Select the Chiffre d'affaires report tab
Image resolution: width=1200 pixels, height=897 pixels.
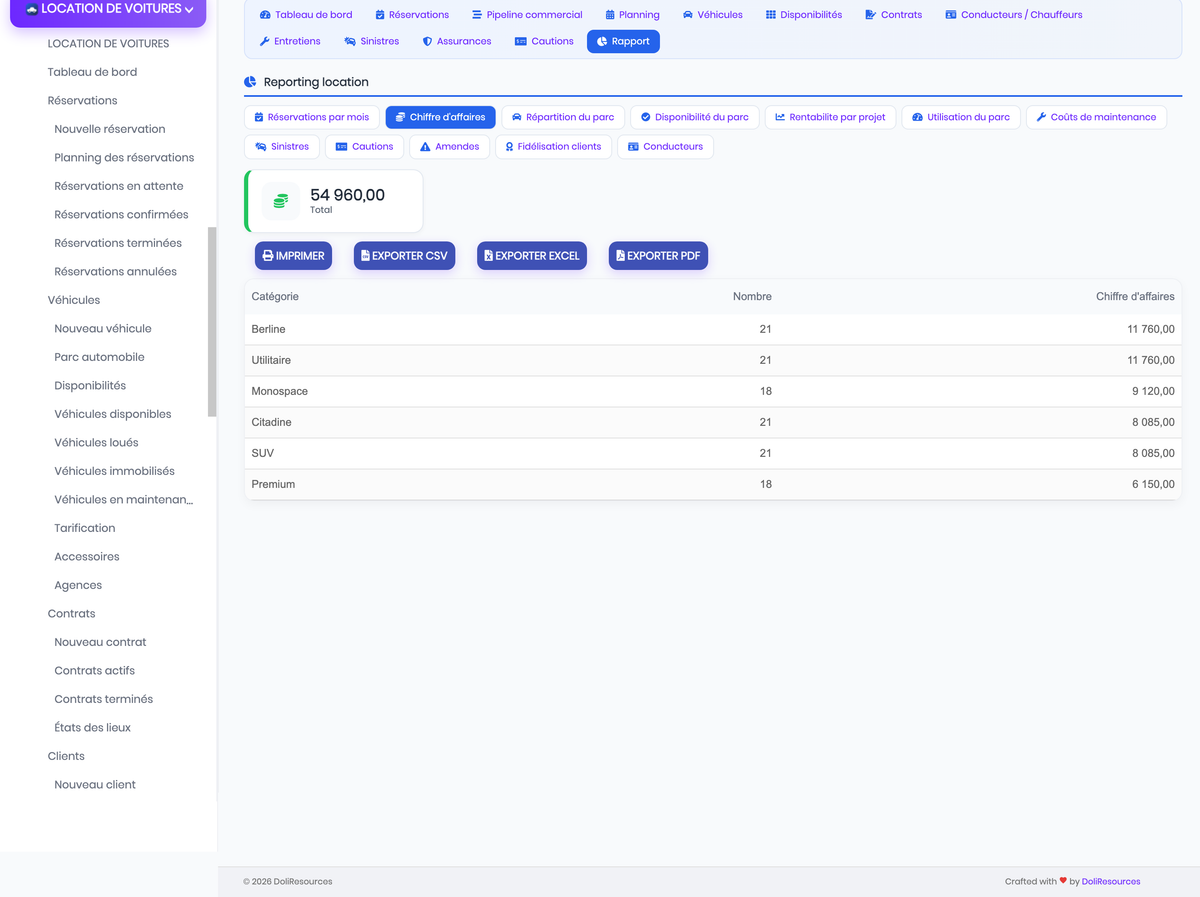[x=440, y=117]
